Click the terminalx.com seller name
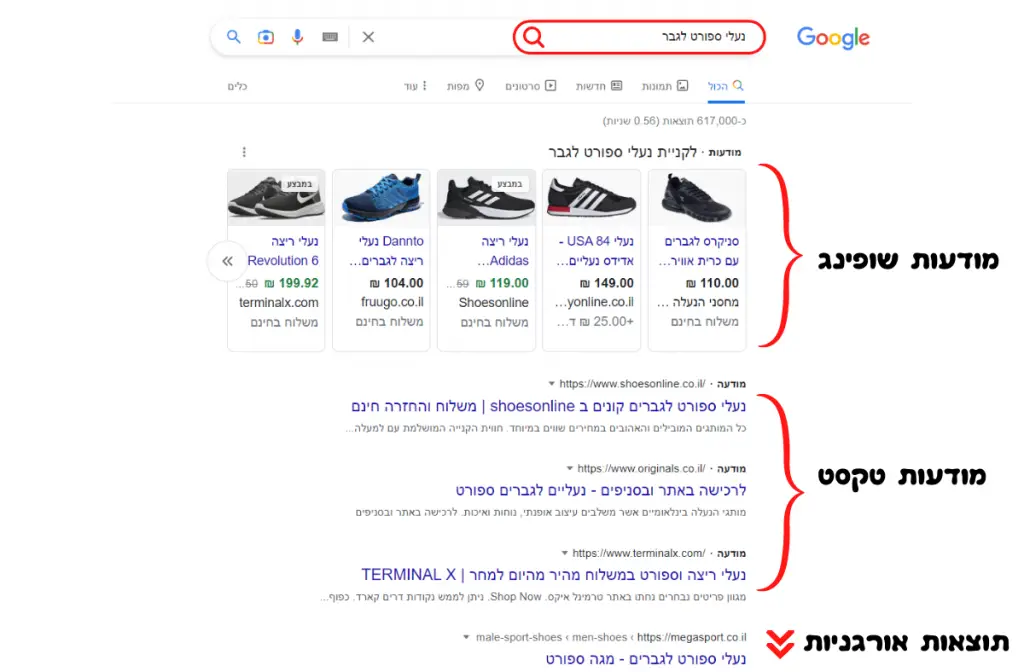The width and height of the screenshot is (1024, 672). click(x=279, y=303)
